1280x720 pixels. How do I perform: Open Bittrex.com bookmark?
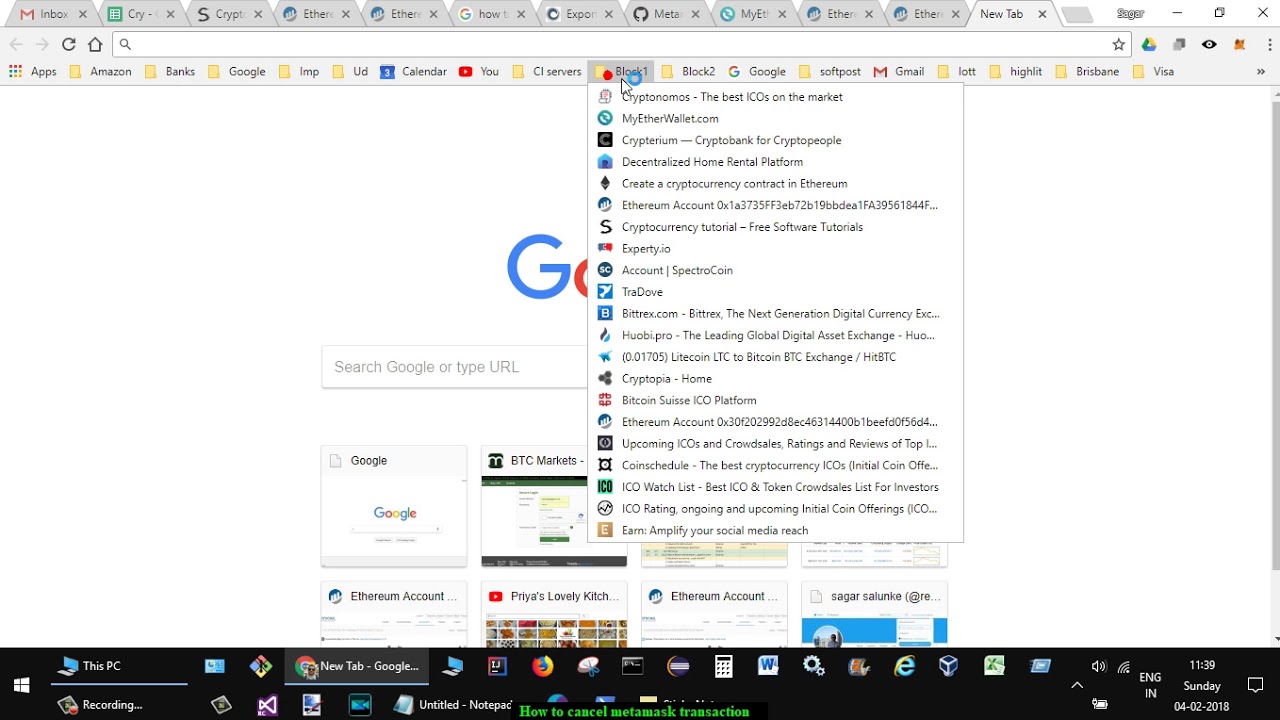775,314
